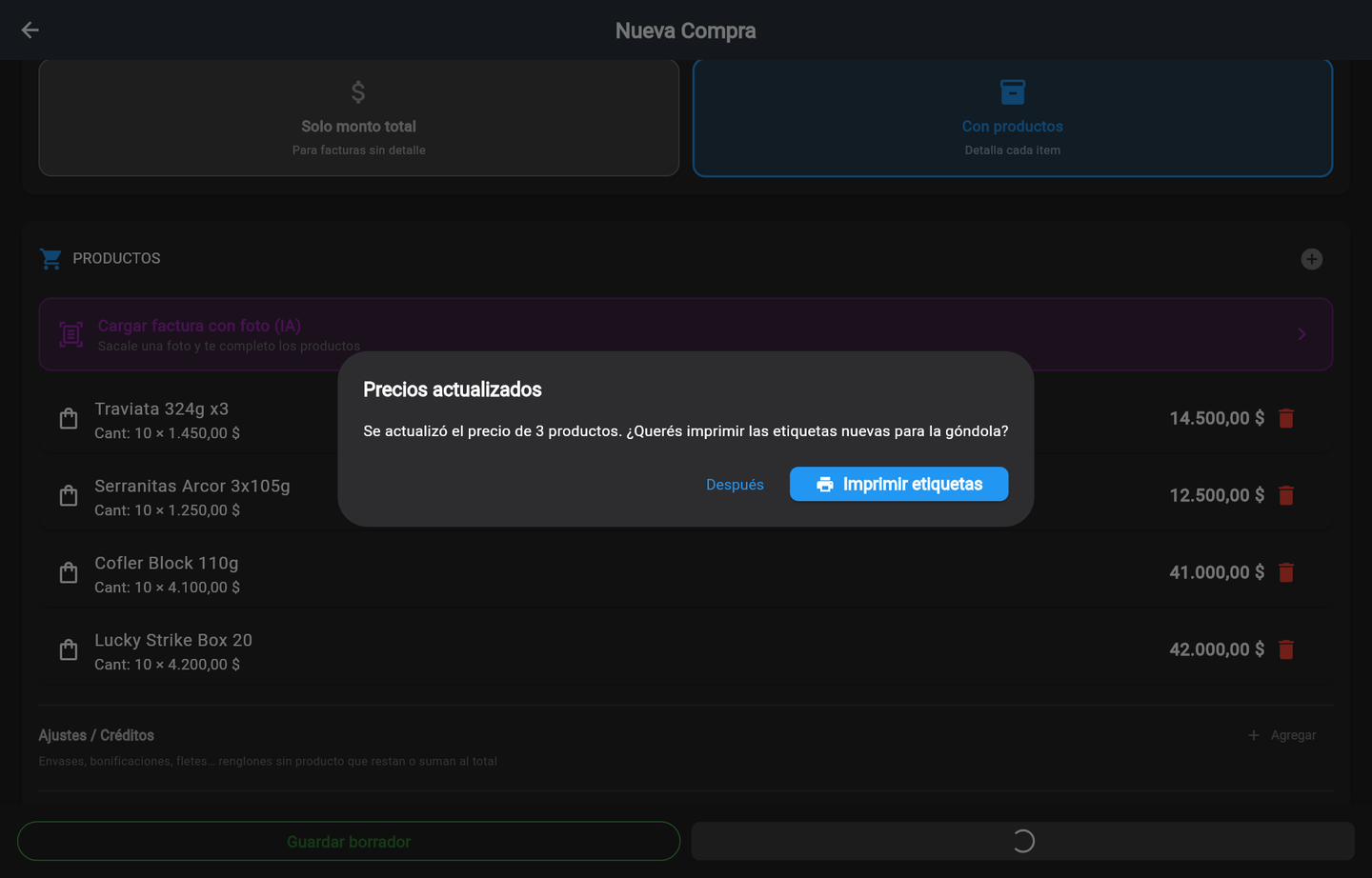Image resolution: width=1372 pixels, height=878 pixels.
Task: Click the invoice scan icon
Action: tap(71, 334)
